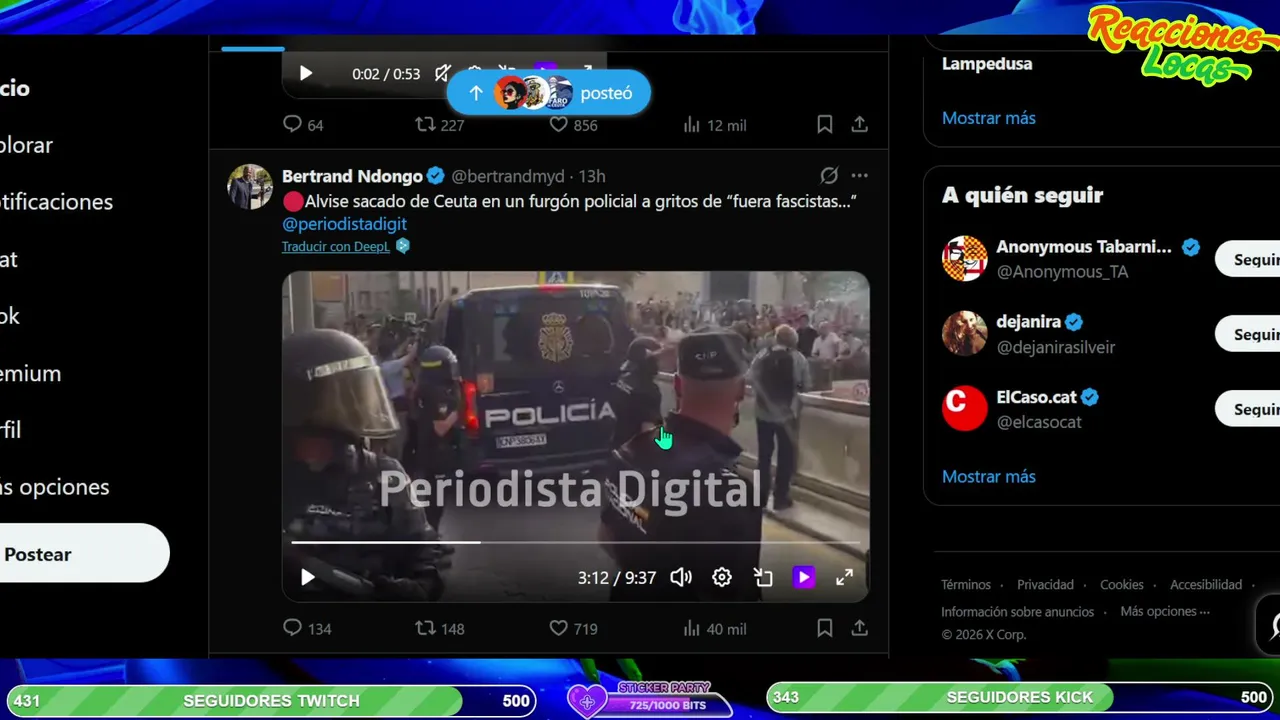The width and height of the screenshot is (1280, 720).
Task: Click dejanira's profile avatar
Action: [965, 333]
